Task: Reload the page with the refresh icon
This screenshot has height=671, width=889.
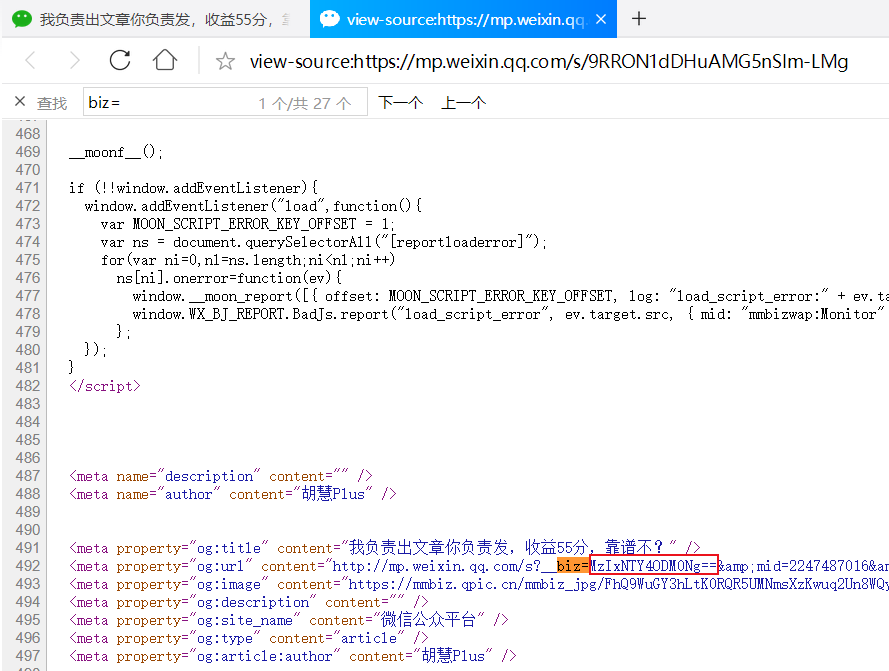Action: pyautogui.click(x=120, y=60)
